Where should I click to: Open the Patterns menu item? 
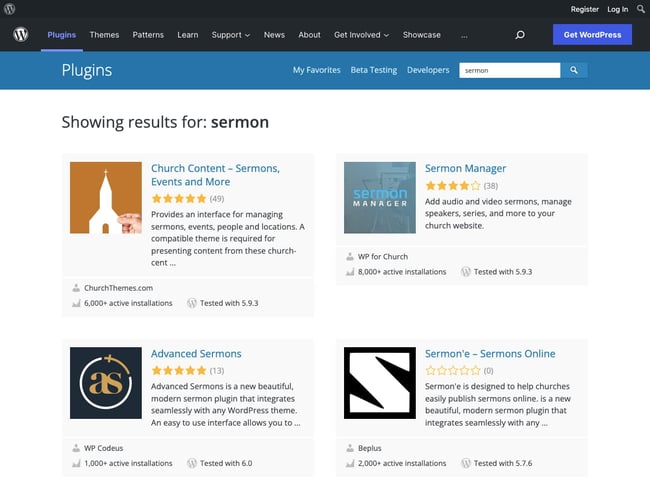148,35
